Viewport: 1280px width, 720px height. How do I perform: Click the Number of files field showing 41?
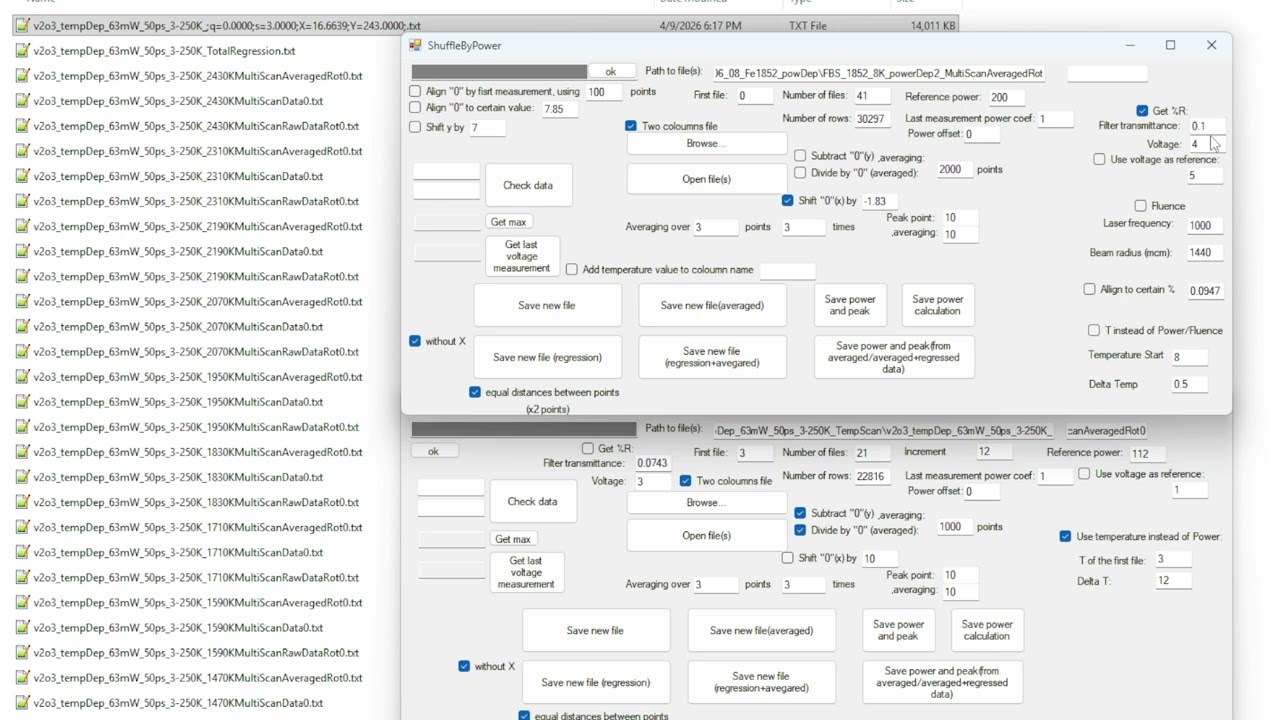pyautogui.click(x=873, y=96)
